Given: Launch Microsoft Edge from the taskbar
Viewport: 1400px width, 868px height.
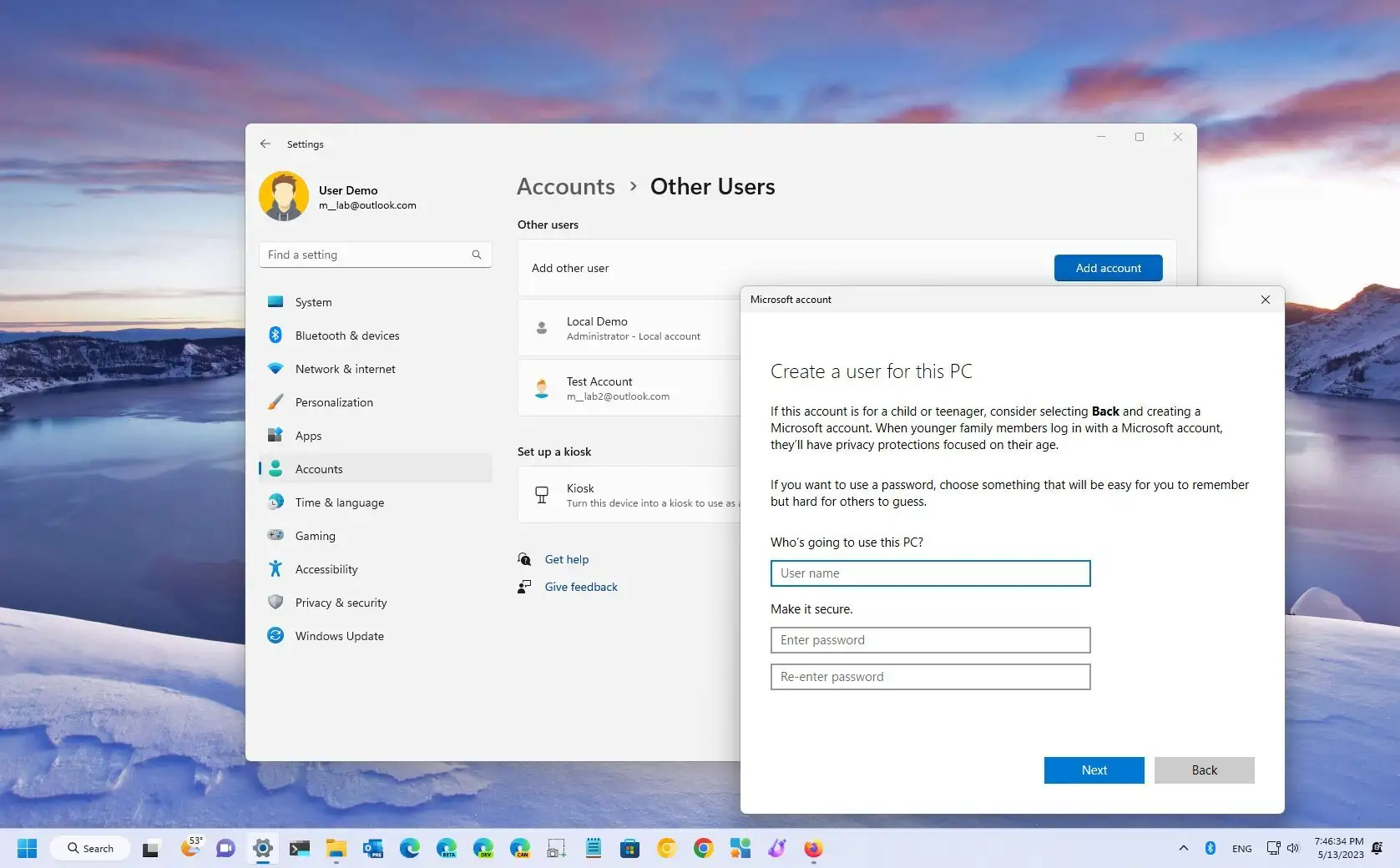Looking at the screenshot, I should [409, 848].
